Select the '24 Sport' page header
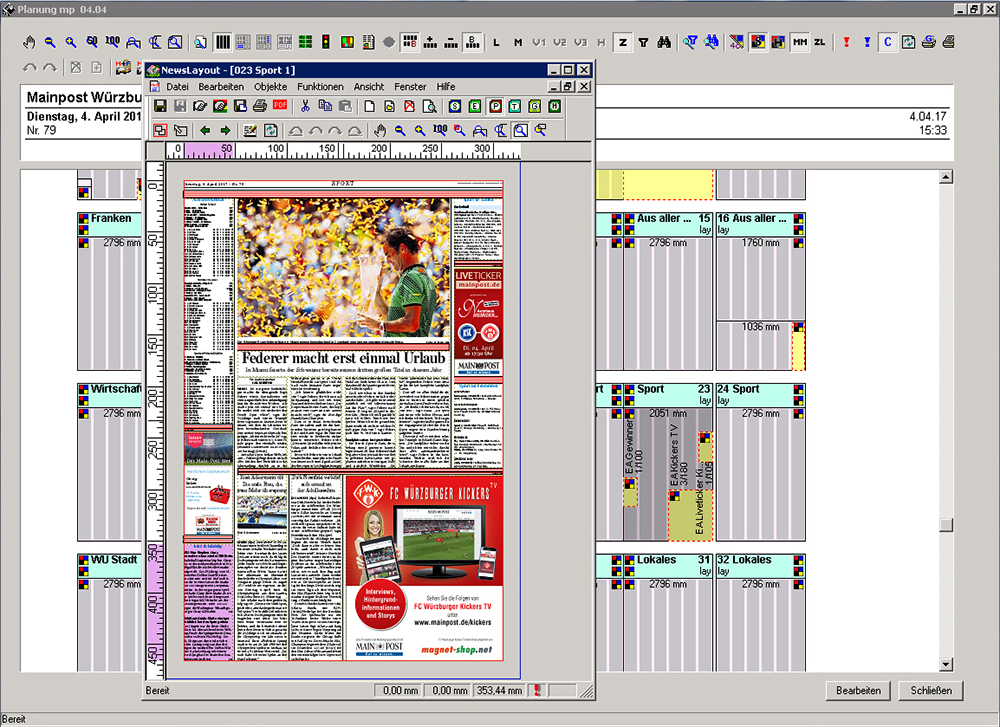Image resolution: width=1000 pixels, height=727 pixels. coord(760,395)
